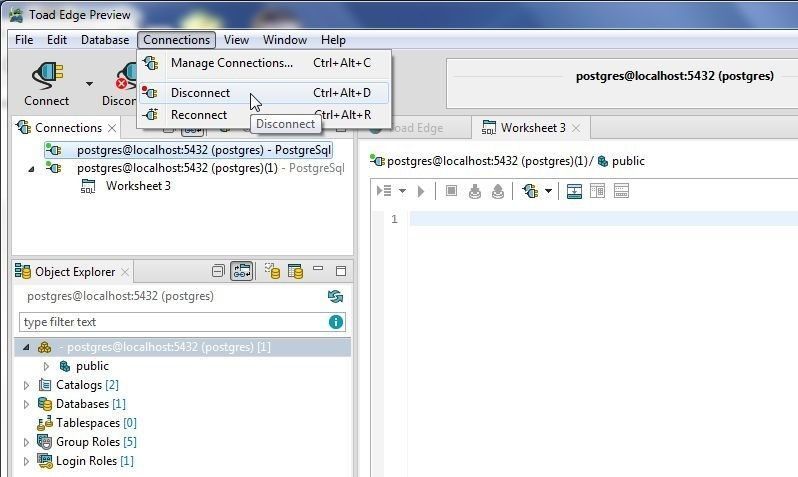Open the View menu
Screen dimensions: 798x477
coord(236,40)
